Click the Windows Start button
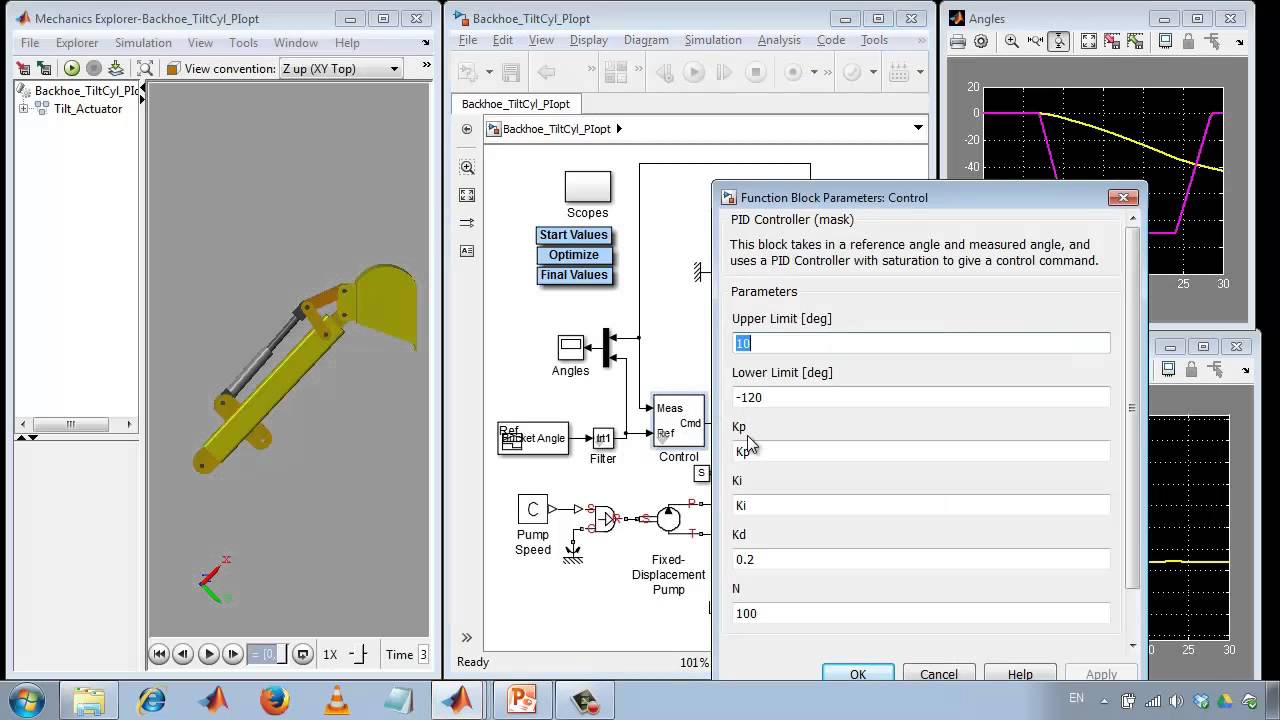 tap(25, 699)
